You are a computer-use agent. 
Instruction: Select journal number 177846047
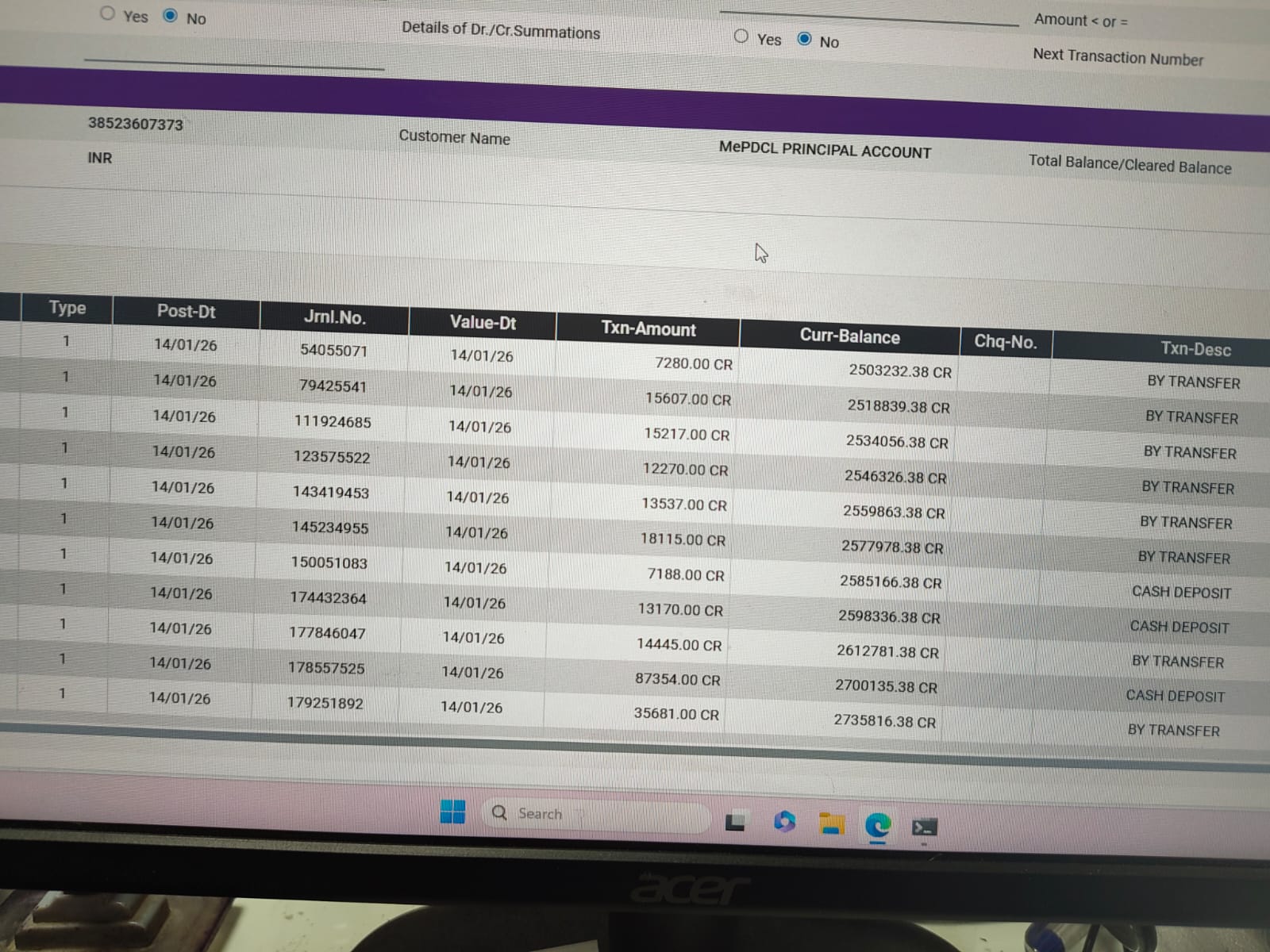point(327,632)
